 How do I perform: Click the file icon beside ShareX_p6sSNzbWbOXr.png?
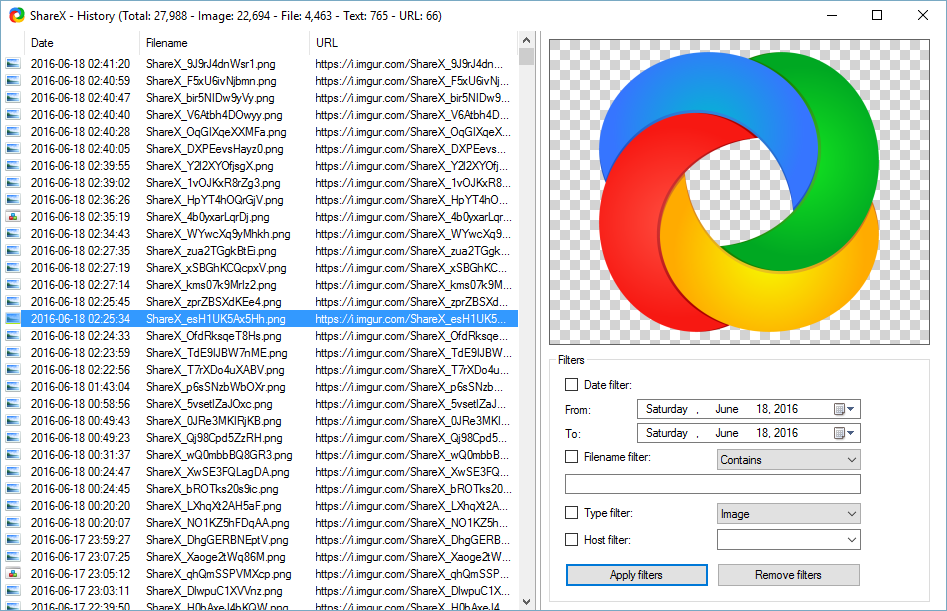tap(13, 386)
